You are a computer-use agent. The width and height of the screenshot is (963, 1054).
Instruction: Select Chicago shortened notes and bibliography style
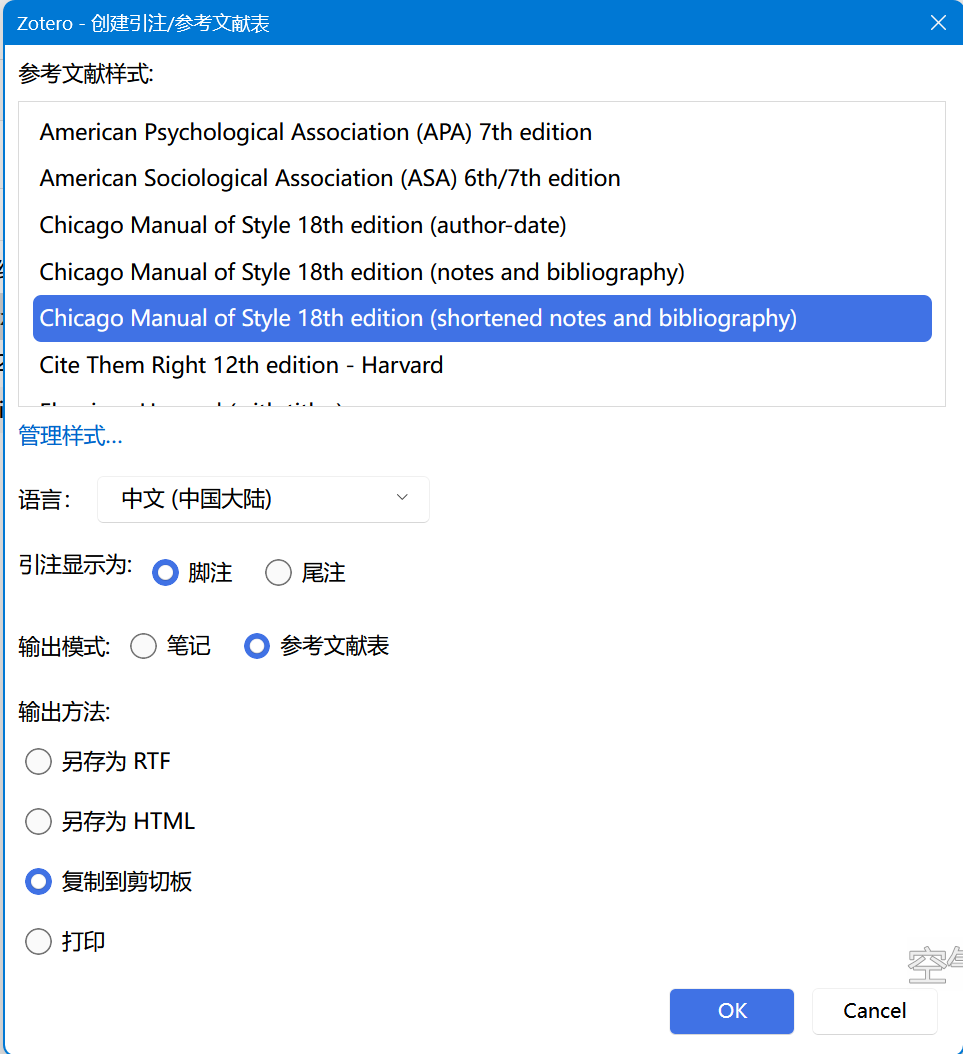pyautogui.click(x=418, y=319)
